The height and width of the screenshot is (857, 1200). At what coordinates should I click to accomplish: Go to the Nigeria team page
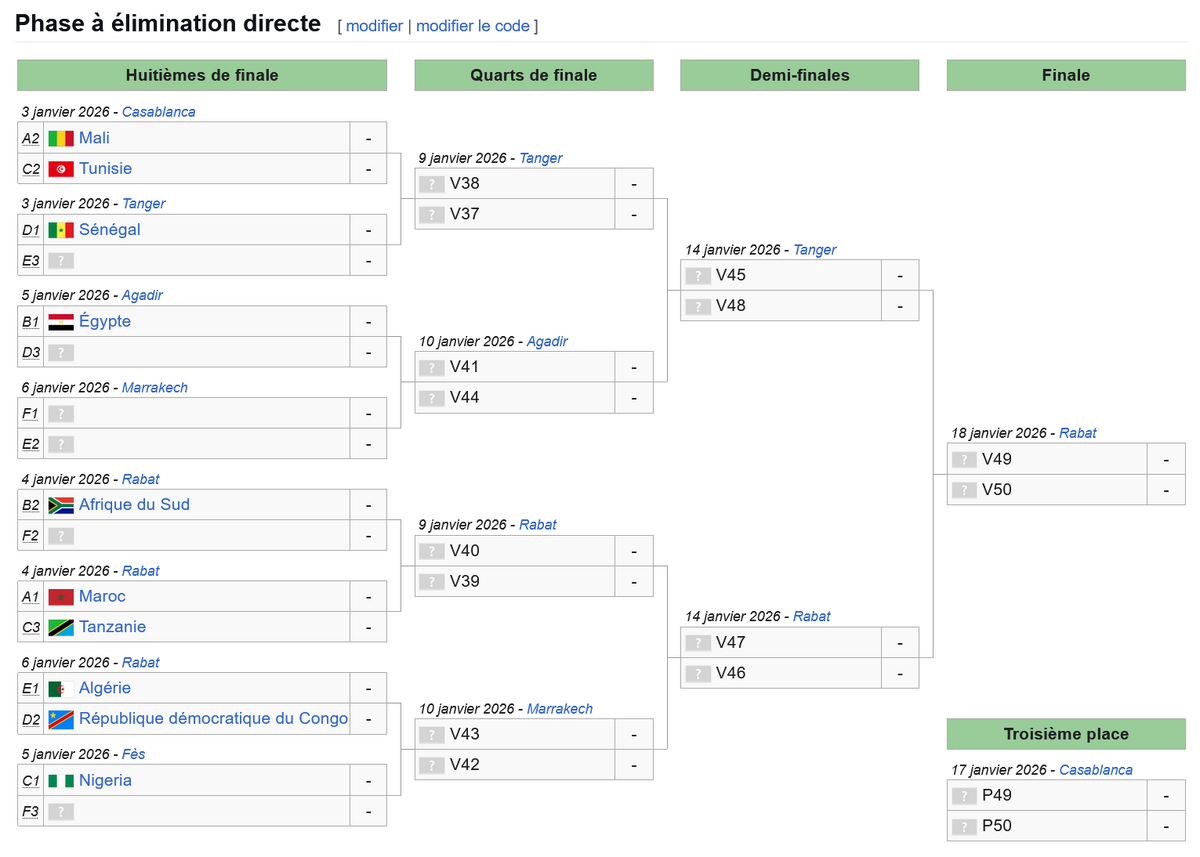click(105, 781)
